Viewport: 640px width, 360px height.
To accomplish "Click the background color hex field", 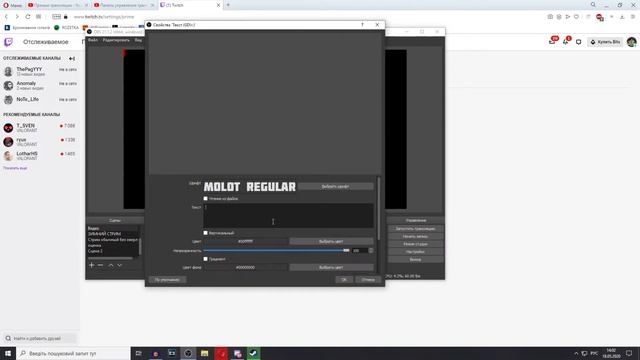I will (245, 267).
